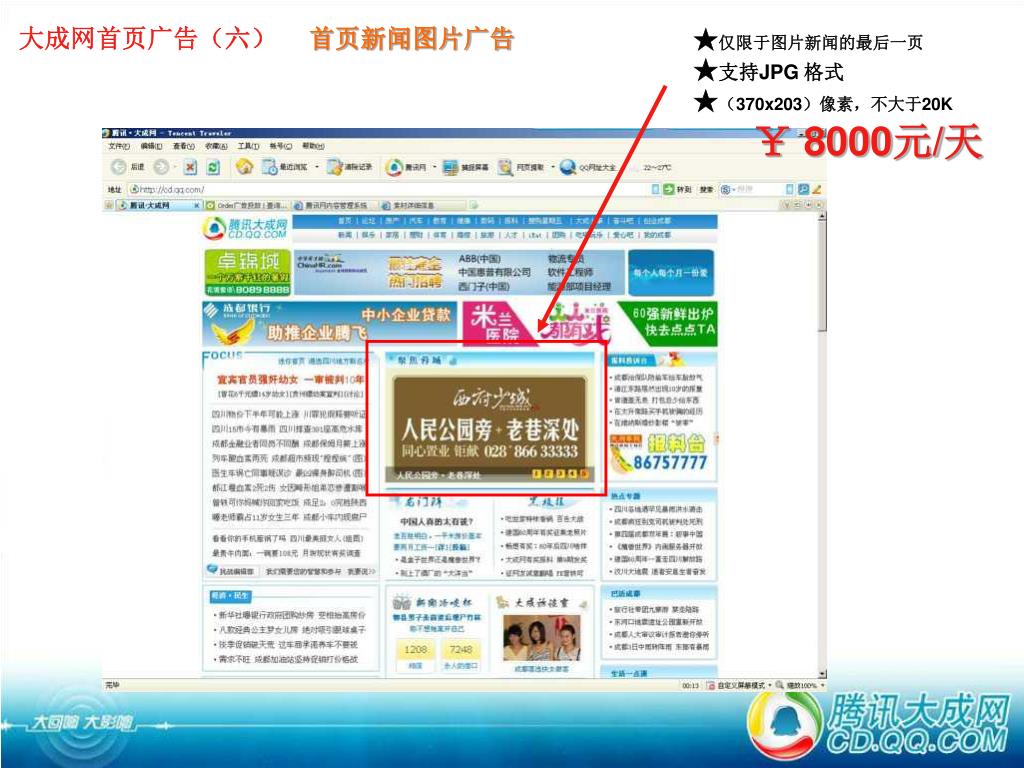1024x768 pixels.
Task: Click the green Refresh page icon
Action: click(x=213, y=167)
